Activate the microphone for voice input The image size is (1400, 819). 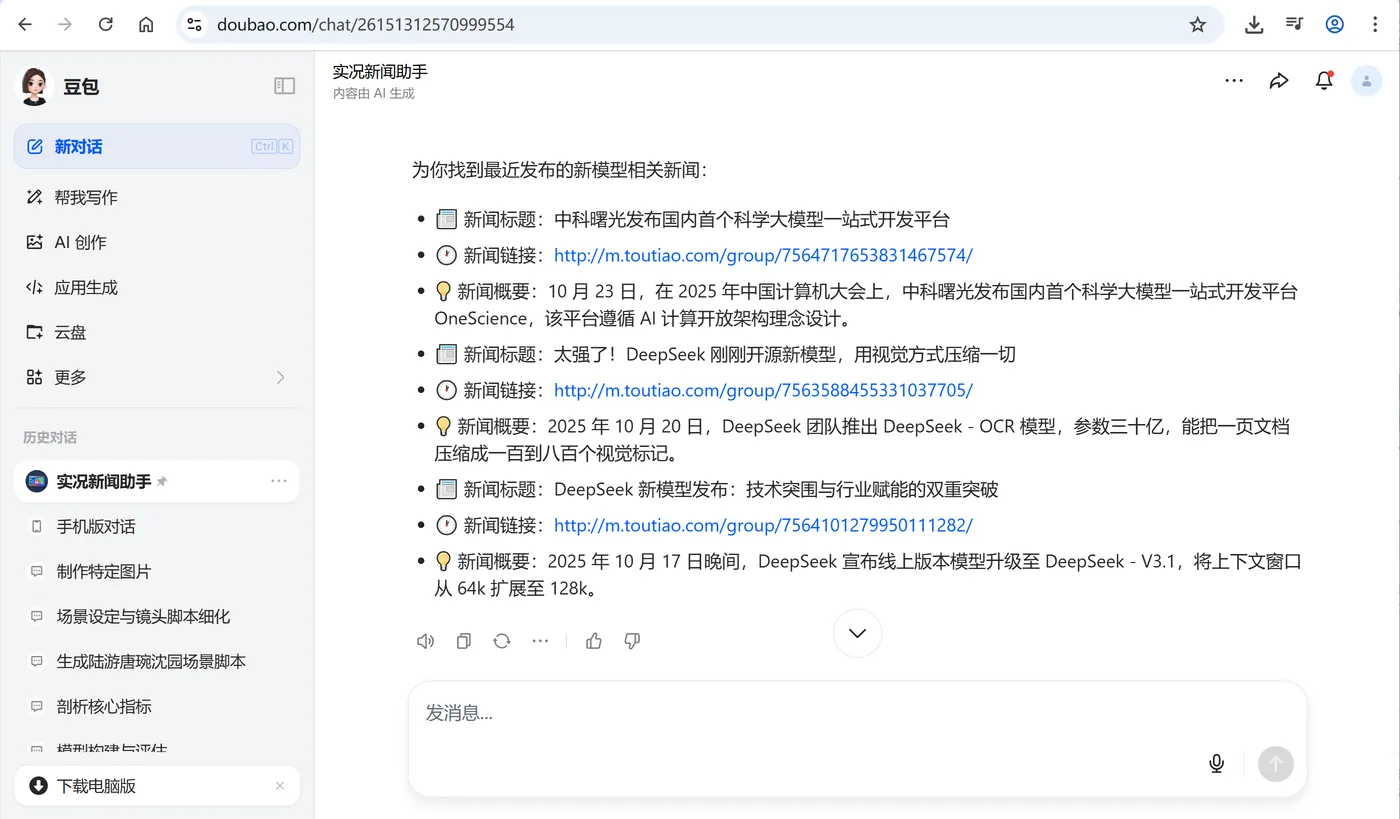[1216, 762]
